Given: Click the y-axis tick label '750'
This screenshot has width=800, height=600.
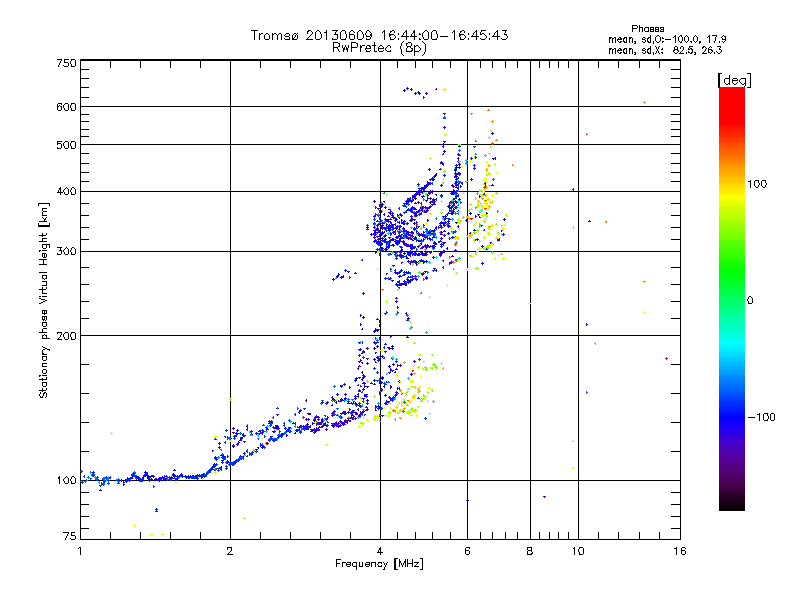Looking at the screenshot, I should click(x=67, y=63).
